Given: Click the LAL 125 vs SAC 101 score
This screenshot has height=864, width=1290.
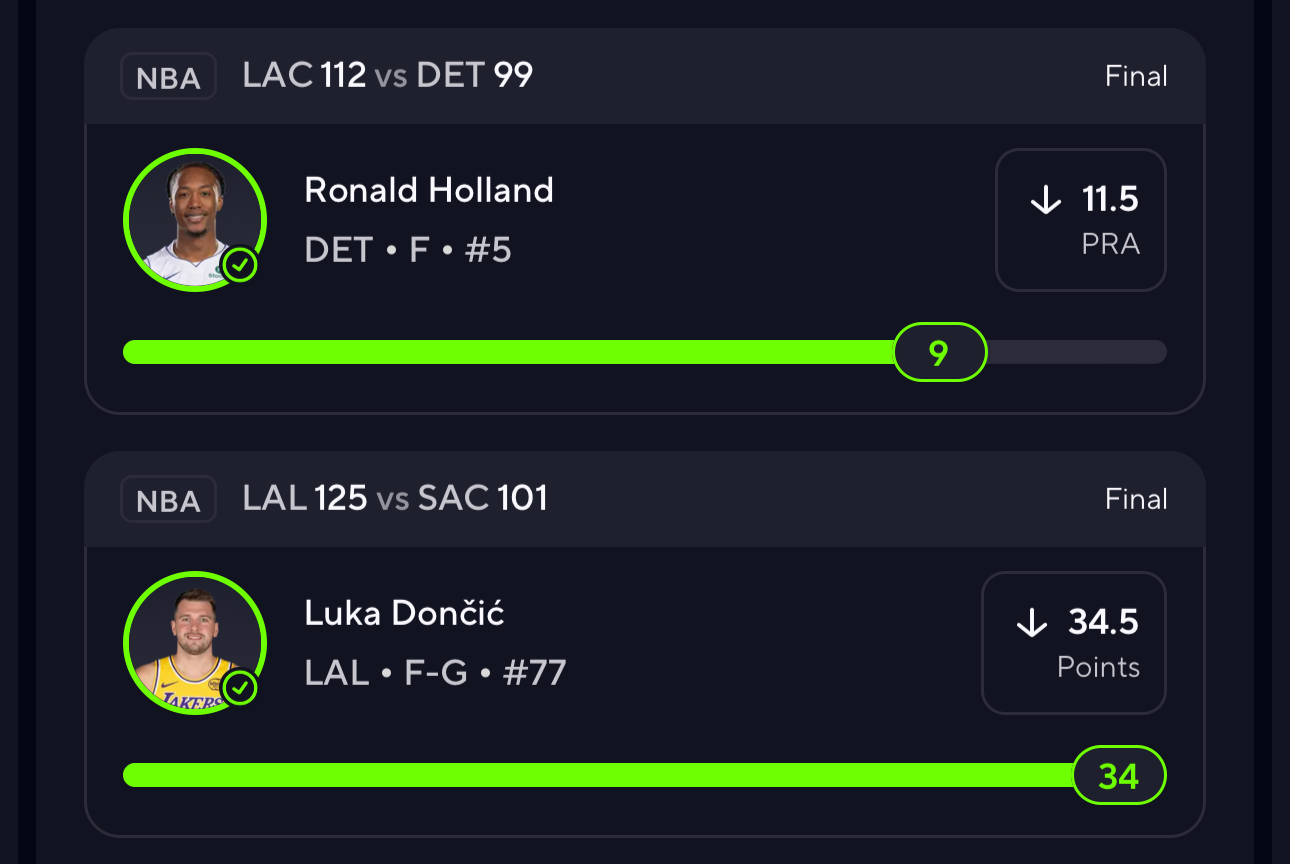Looking at the screenshot, I should [395, 498].
